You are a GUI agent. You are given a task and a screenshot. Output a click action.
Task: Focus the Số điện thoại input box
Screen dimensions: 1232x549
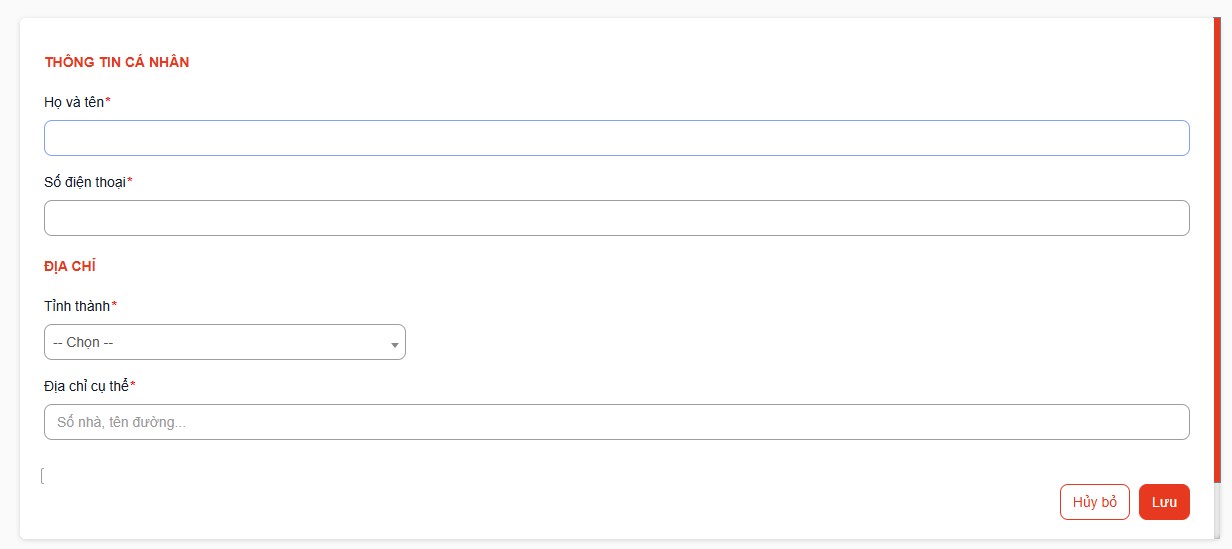coord(616,218)
